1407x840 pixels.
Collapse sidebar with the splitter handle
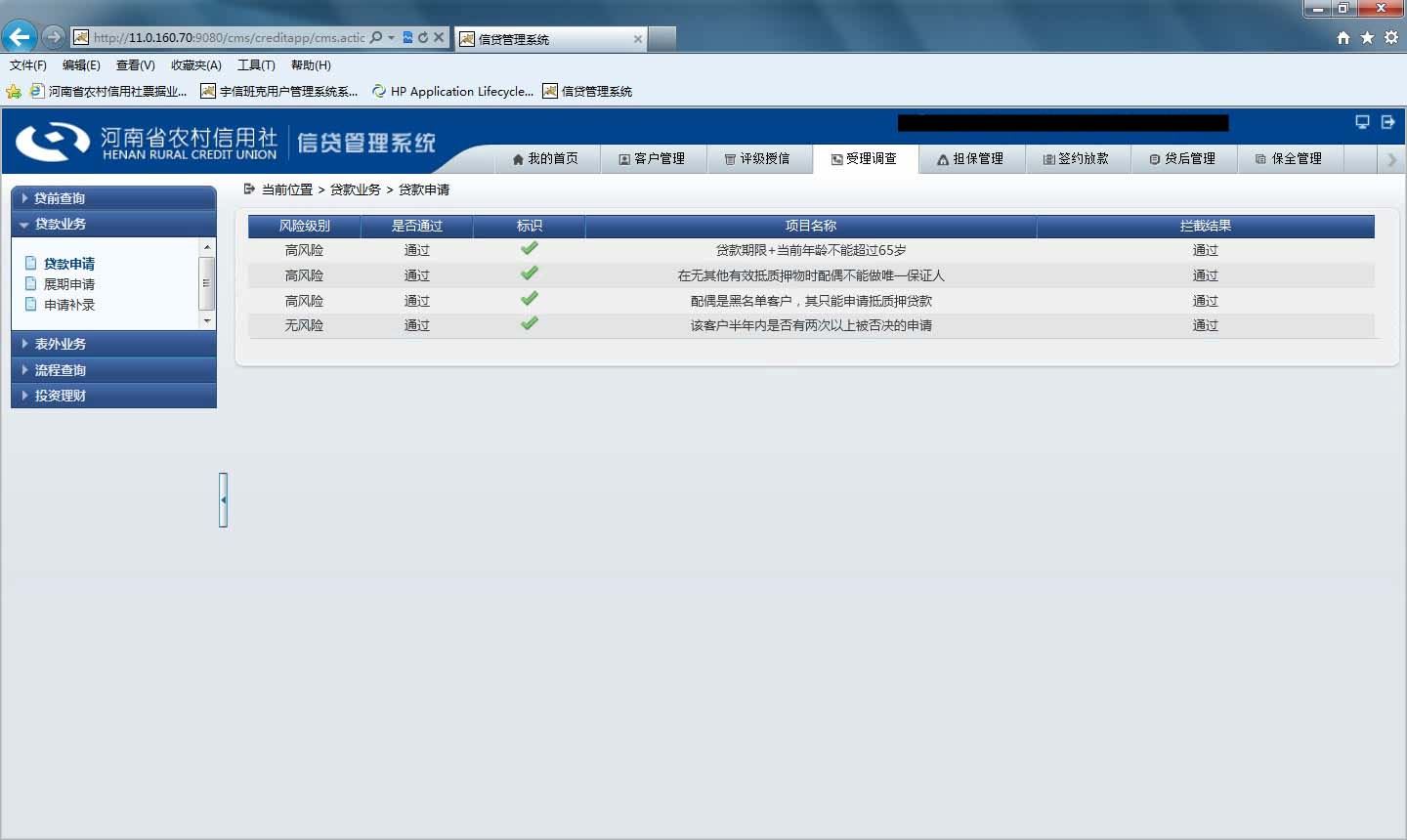point(224,500)
